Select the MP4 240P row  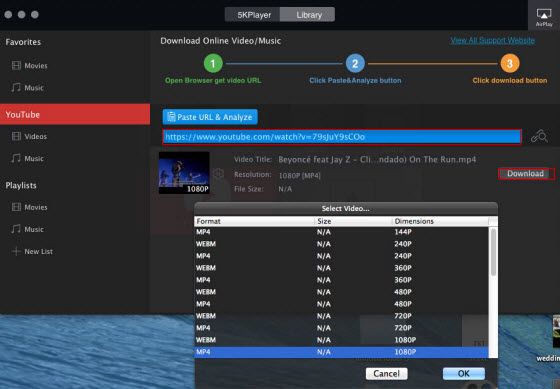(x=341, y=256)
